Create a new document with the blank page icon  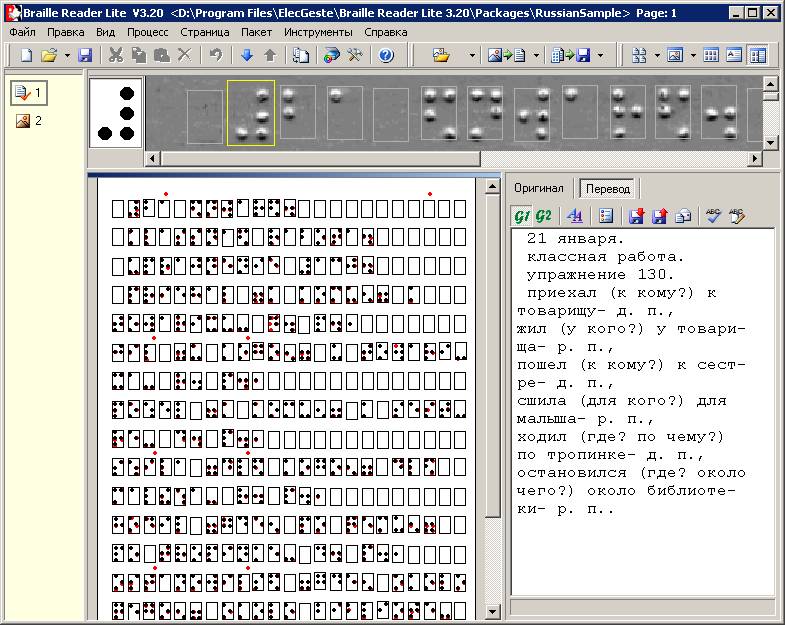point(26,55)
